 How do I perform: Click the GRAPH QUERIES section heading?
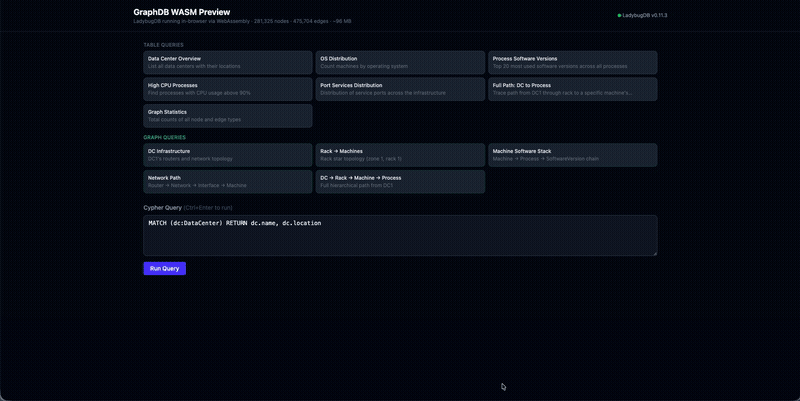pyautogui.click(x=164, y=137)
